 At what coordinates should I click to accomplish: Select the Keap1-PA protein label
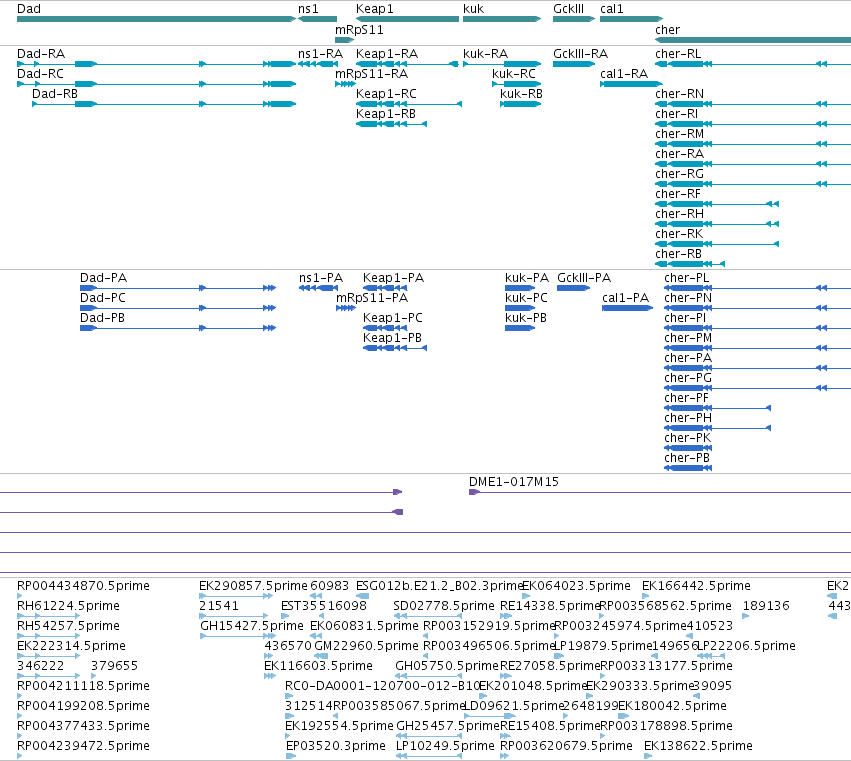click(393, 278)
